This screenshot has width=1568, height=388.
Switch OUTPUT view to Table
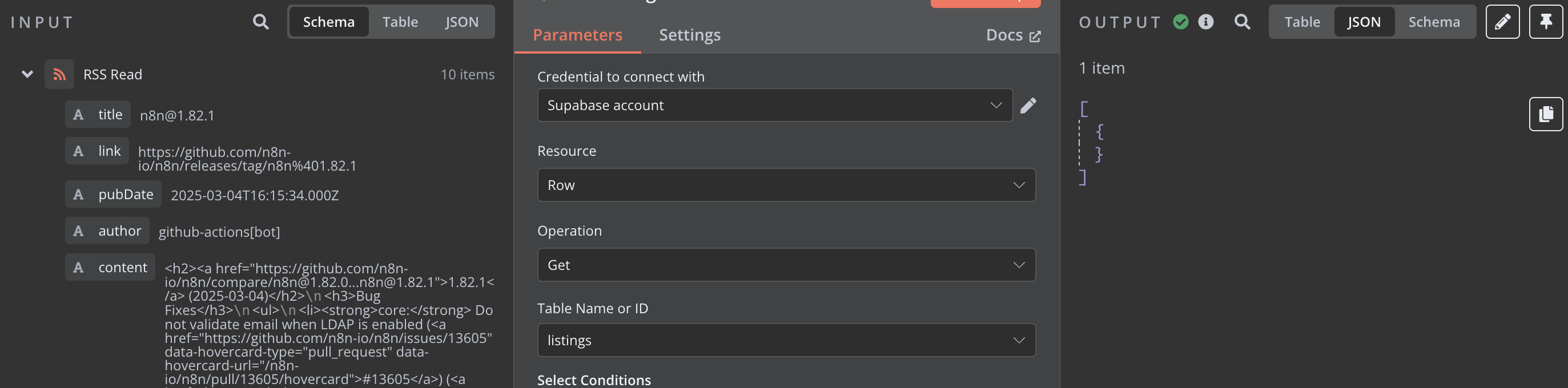1302,22
